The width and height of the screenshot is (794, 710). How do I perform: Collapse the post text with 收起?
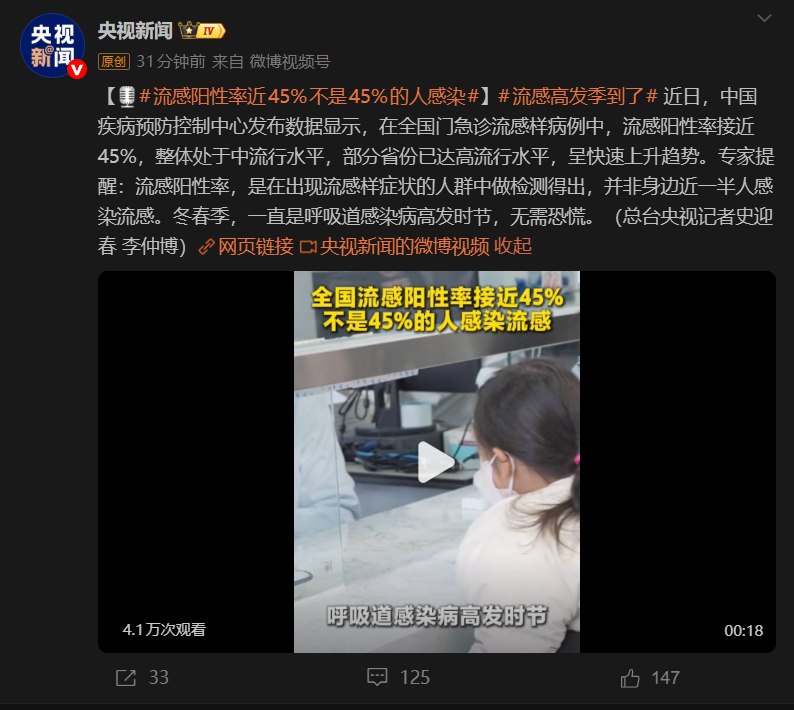(512, 247)
